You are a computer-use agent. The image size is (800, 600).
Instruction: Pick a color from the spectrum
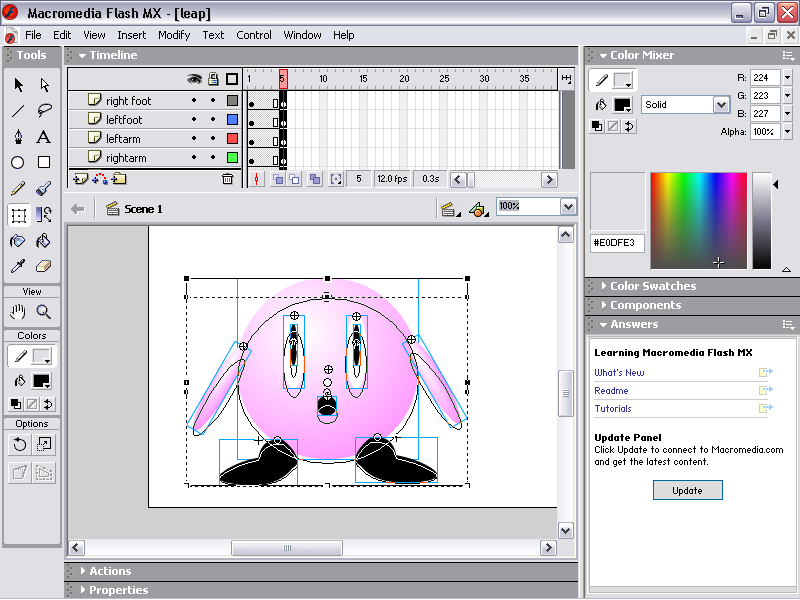pyautogui.click(x=698, y=220)
